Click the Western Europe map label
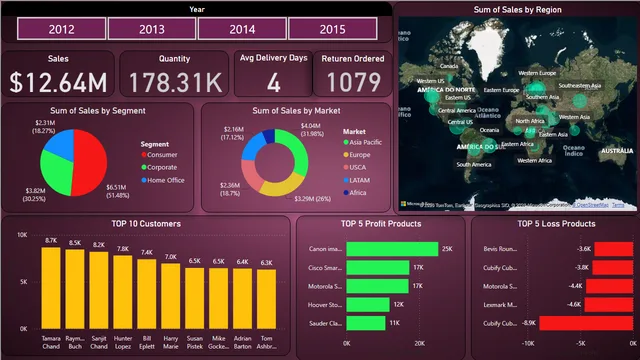Screen dimensions: 640x360 tap(537, 73)
